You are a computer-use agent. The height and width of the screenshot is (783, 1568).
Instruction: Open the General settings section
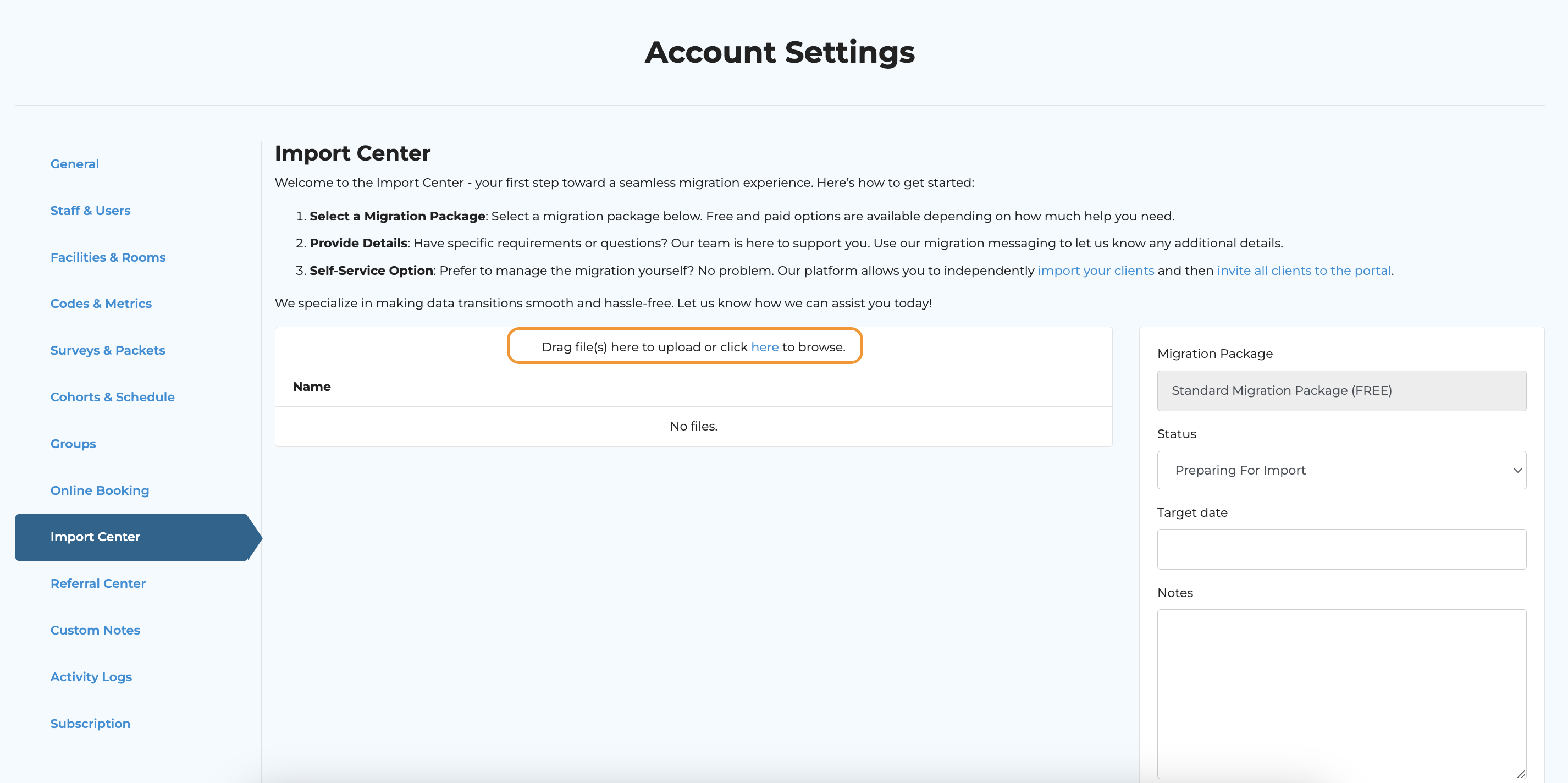point(74,164)
